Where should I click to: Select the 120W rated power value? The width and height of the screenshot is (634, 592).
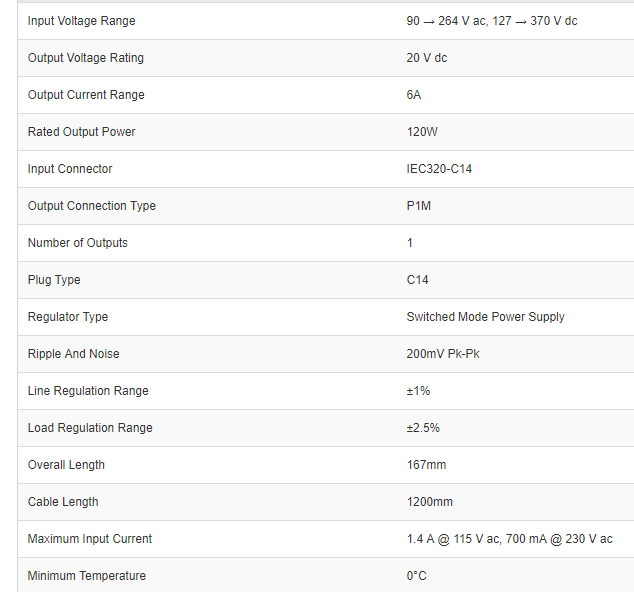(x=425, y=132)
